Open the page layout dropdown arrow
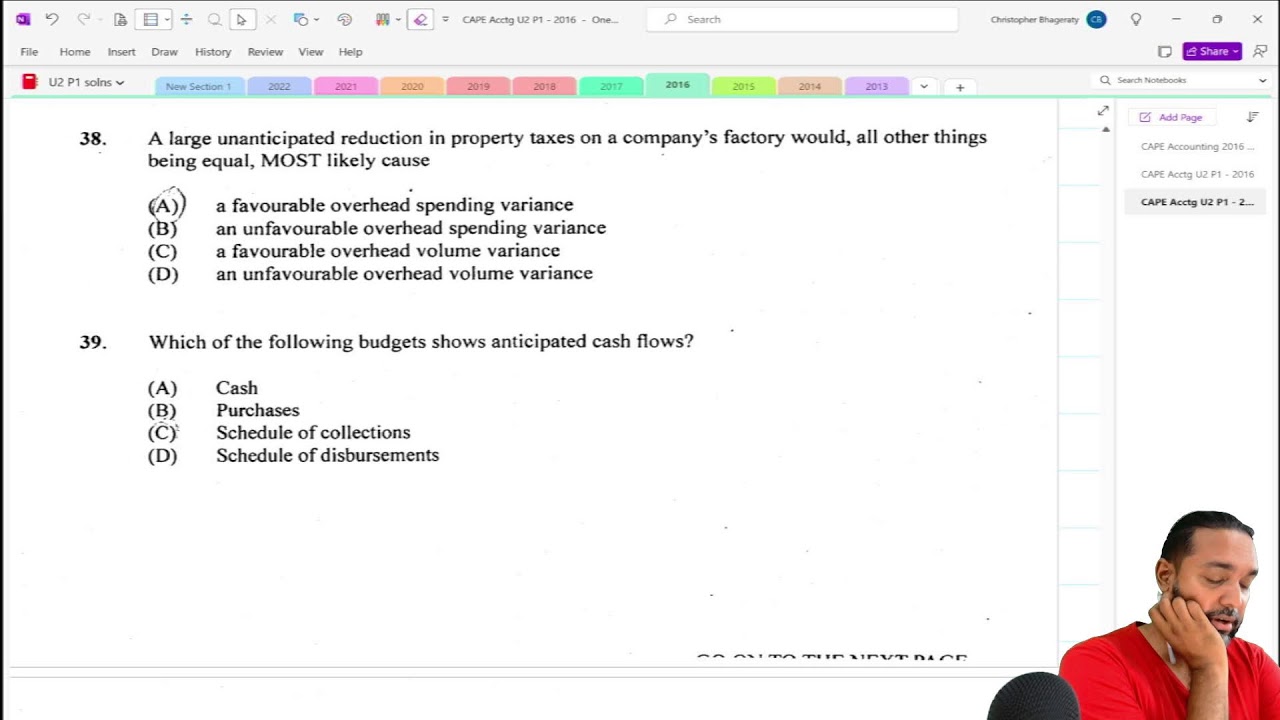Image resolution: width=1280 pixels, height=720 pixels. (x=167, y=19)
